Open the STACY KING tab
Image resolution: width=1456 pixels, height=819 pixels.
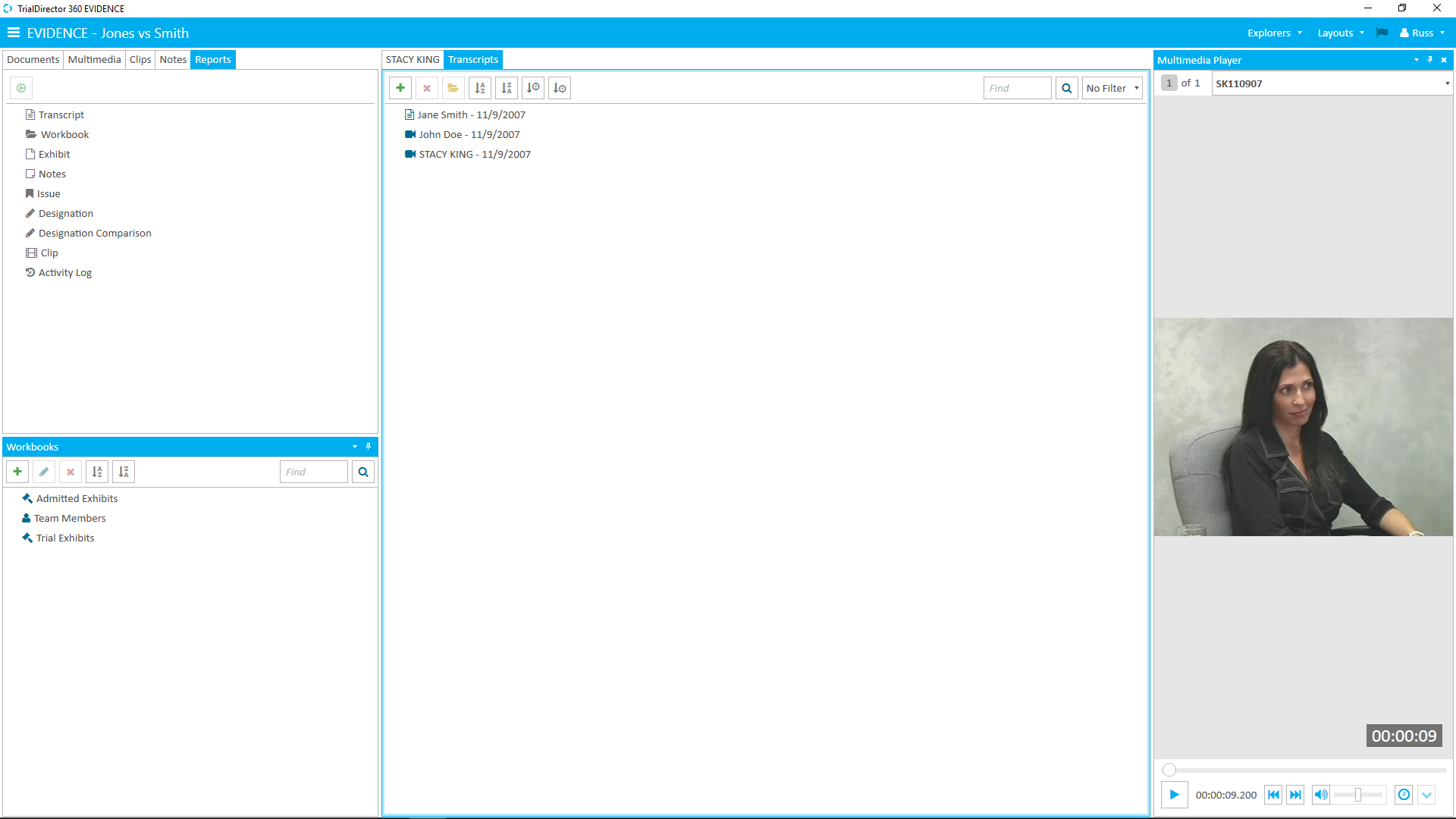tap(413, 59)
